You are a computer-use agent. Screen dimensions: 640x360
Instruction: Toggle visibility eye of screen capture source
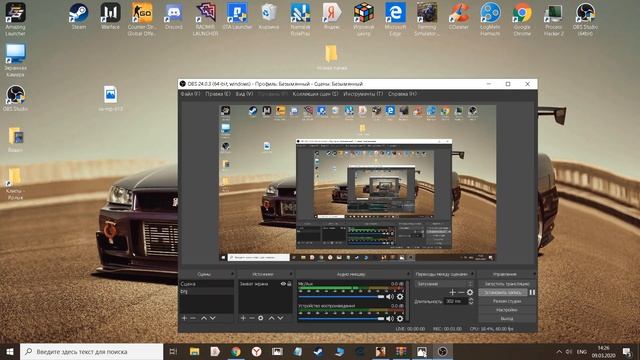(x=283, y=284)
